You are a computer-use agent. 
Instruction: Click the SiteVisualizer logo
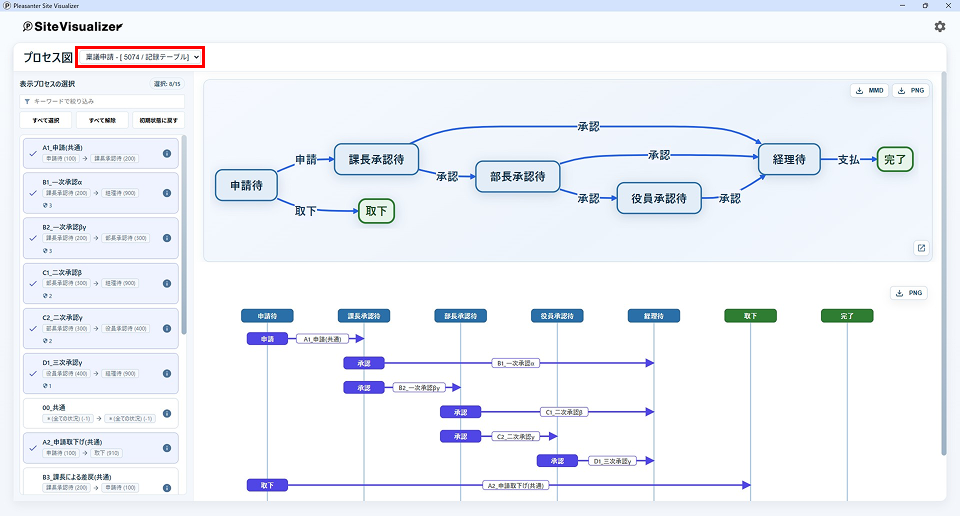pyautogui.click(x=72, y=26)
